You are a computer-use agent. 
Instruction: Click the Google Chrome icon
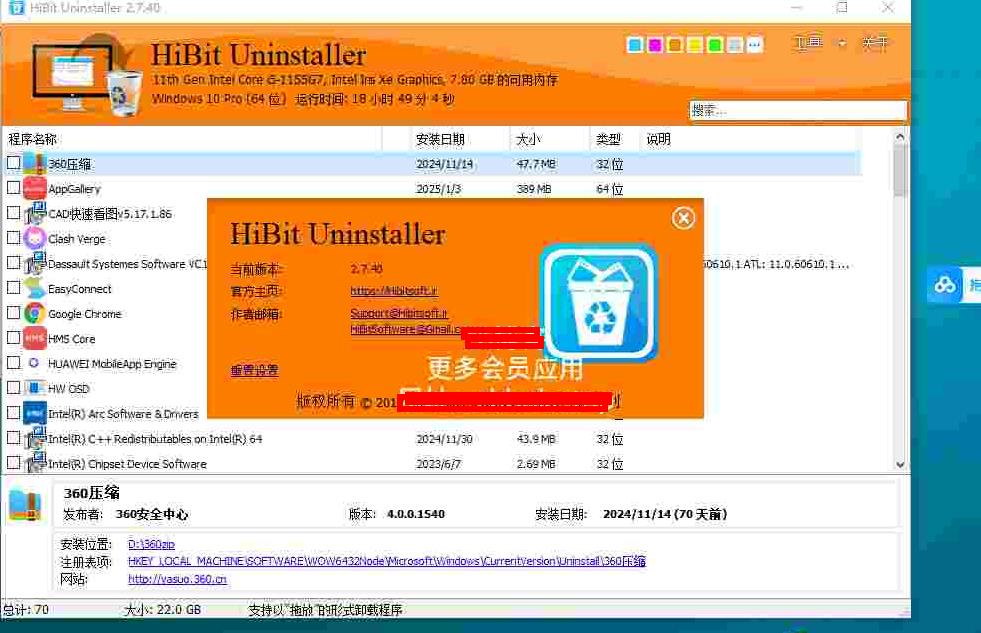click(x=34, y=313)
